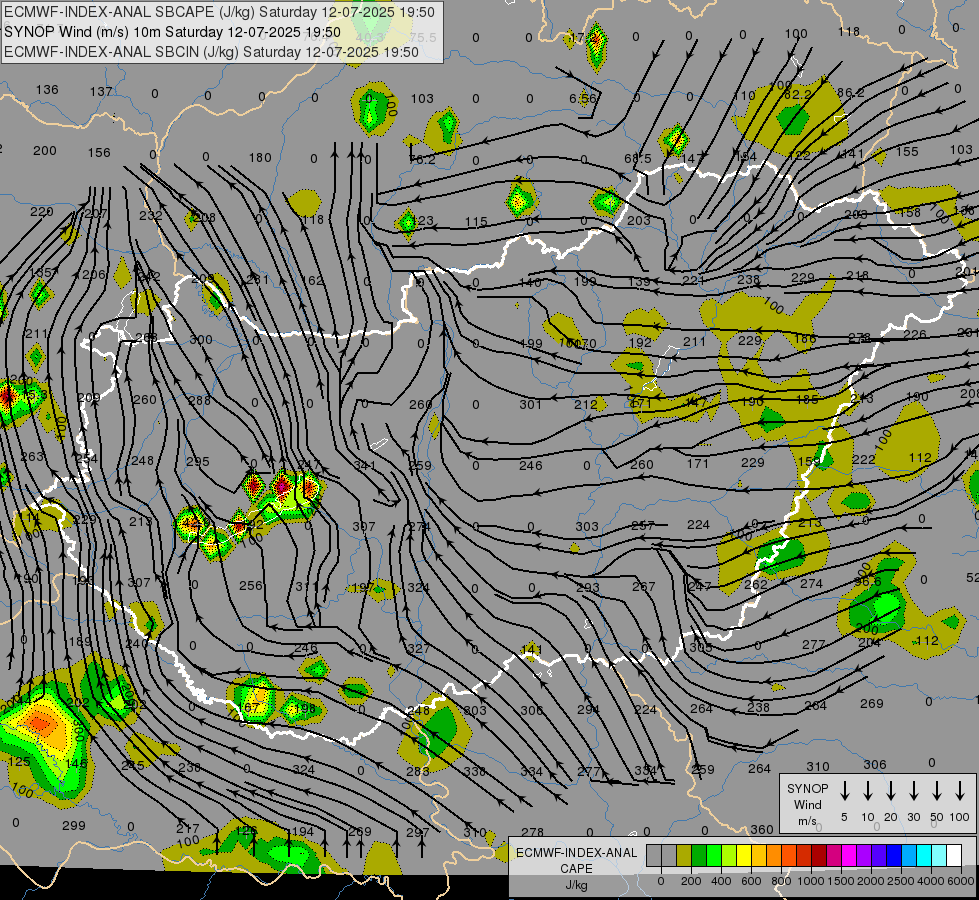Select dark red swatch right of 1000 tick
The width and height of the screenshot is (979, 900).
819,856
